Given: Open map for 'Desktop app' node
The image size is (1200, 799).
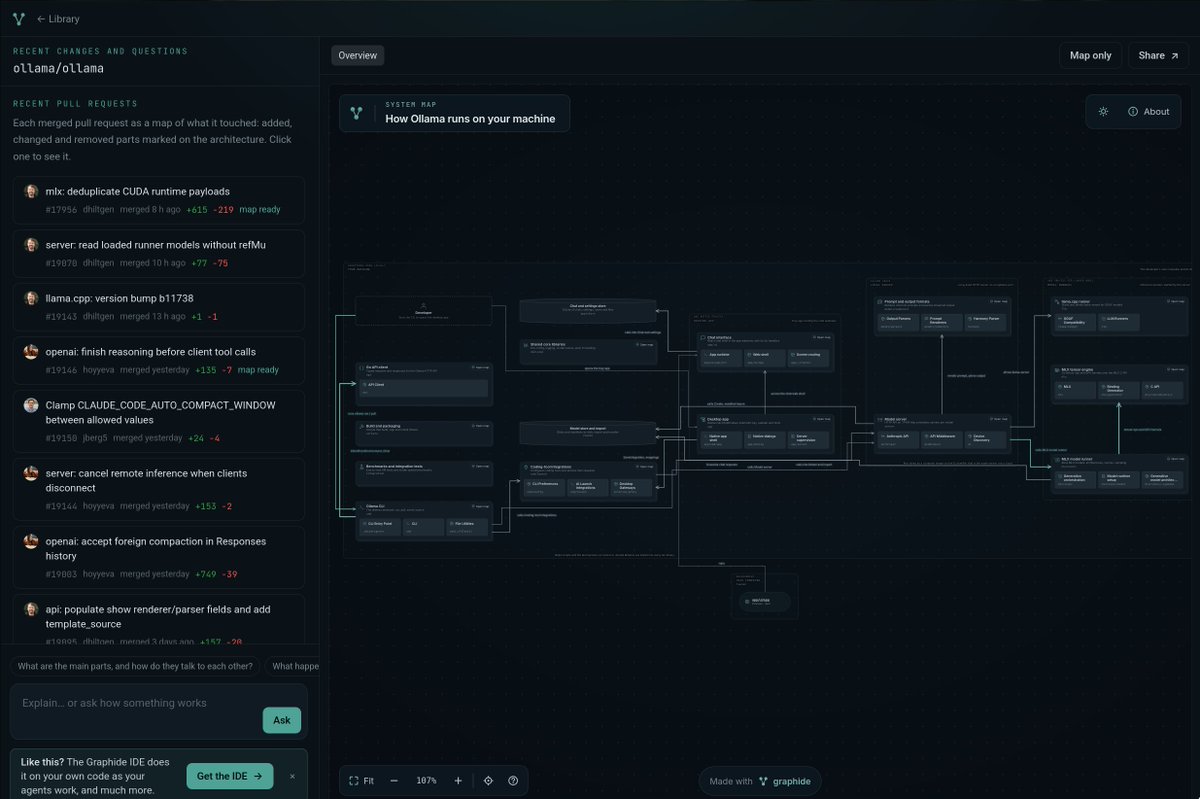Looking at the screenshot, I should coord(820,419).
